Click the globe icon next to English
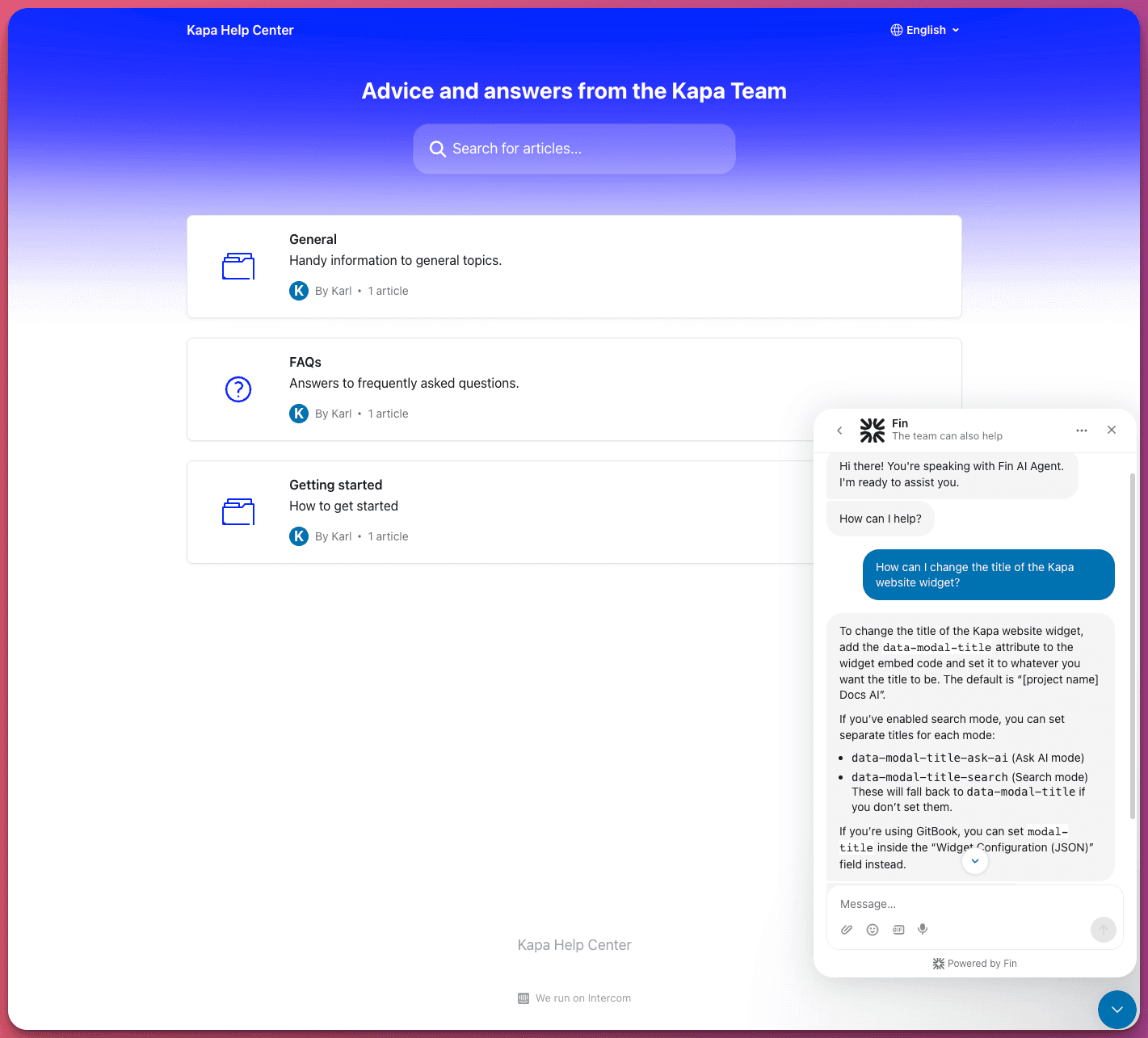1148x1038 pixels. point(897,30)
